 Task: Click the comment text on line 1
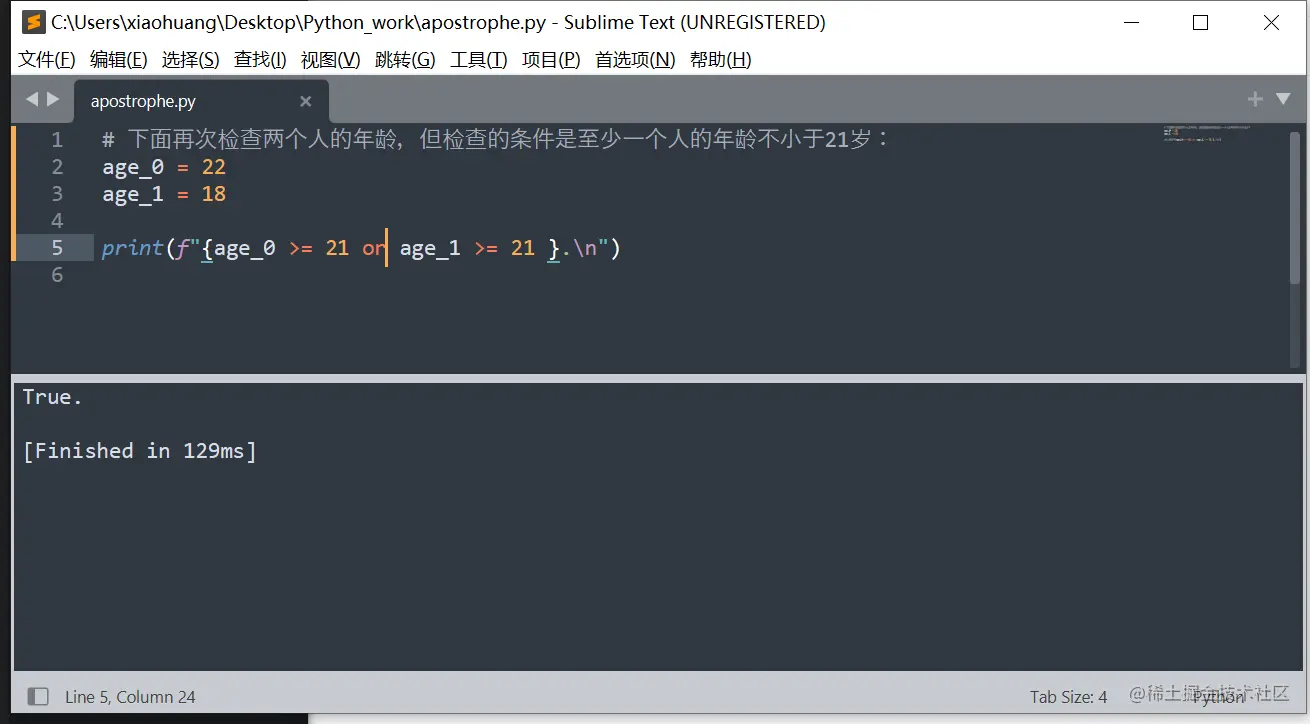click(495, 140)
